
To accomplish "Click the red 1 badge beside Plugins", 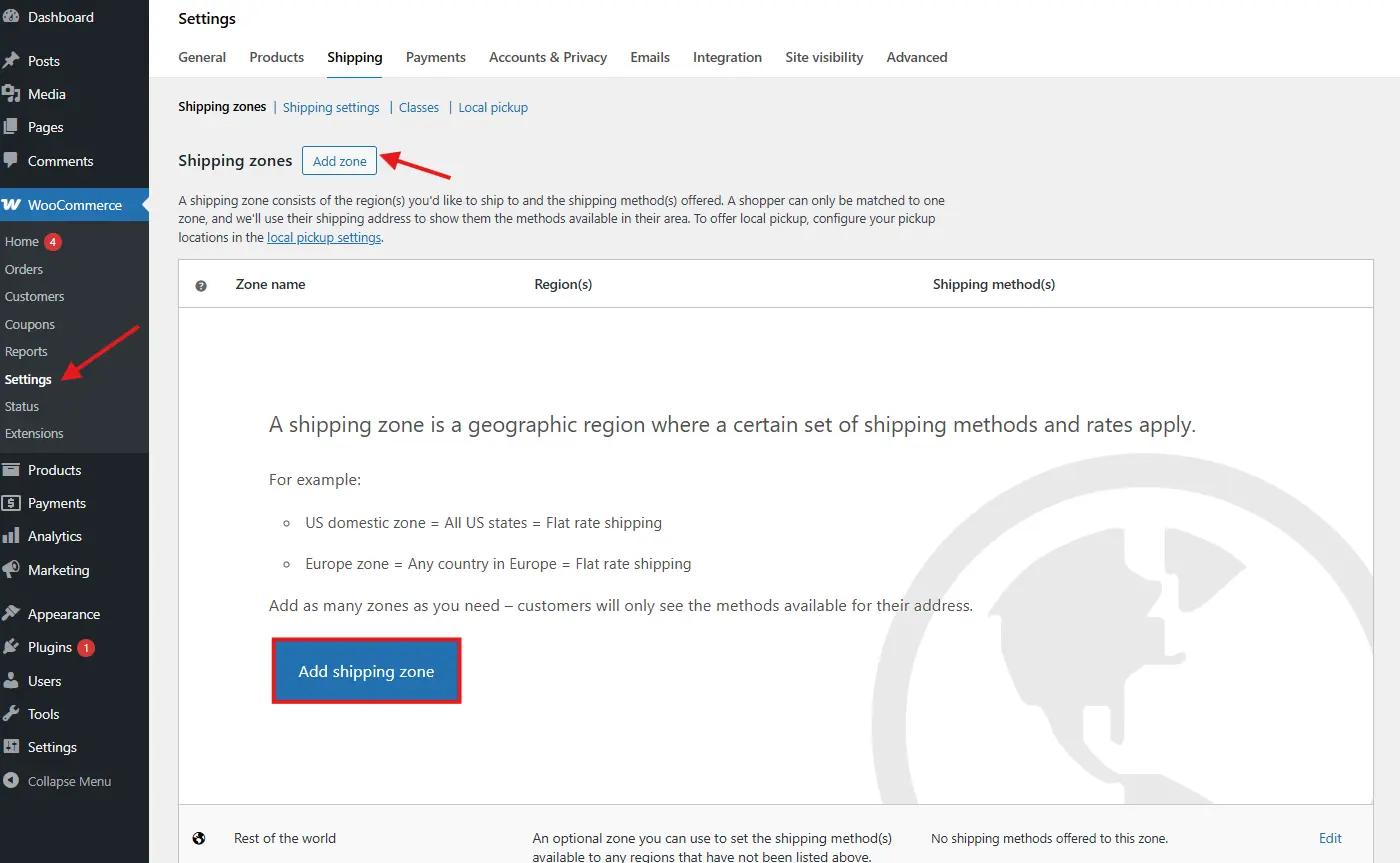I will (x=86, y=647).
